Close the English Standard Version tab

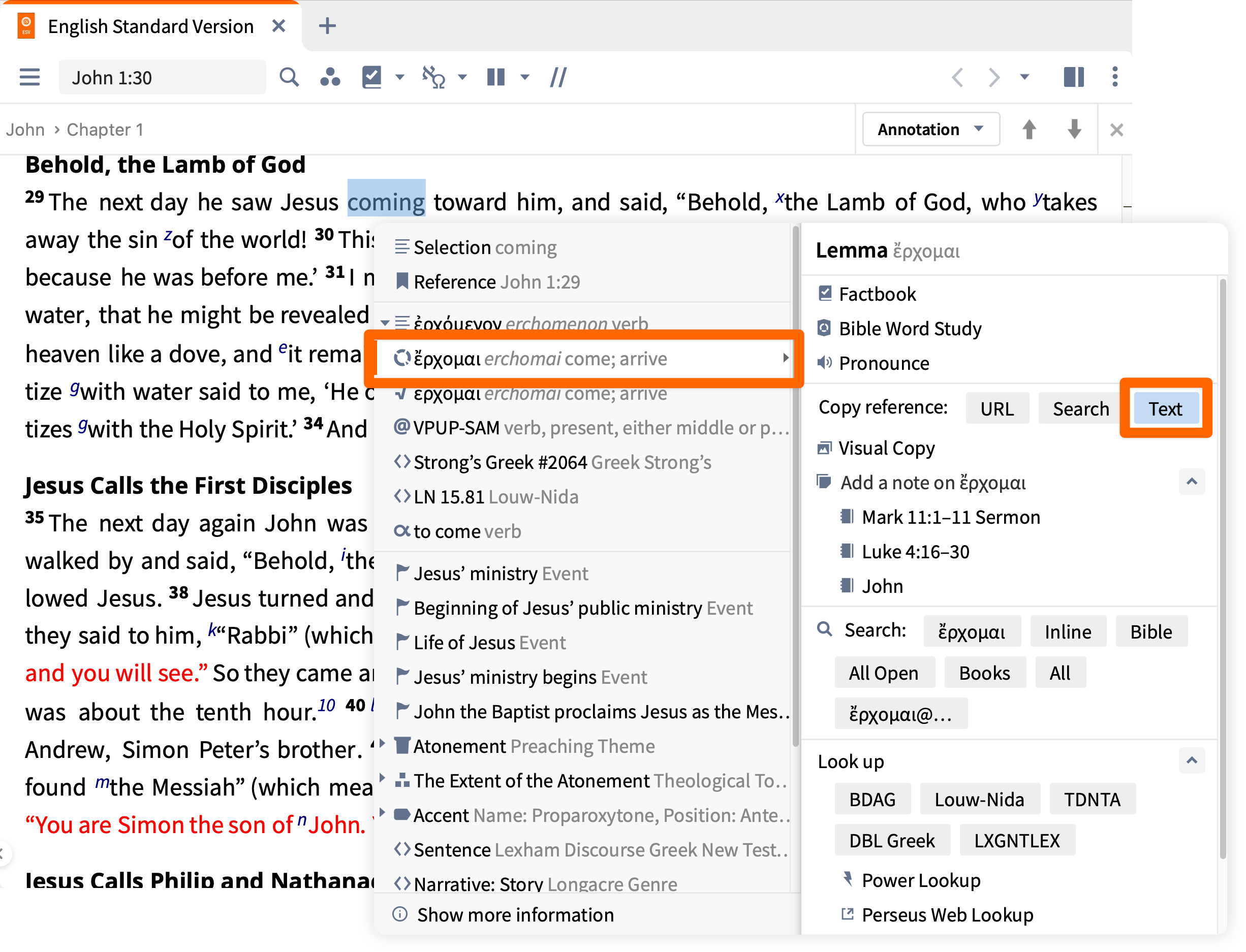278,26
